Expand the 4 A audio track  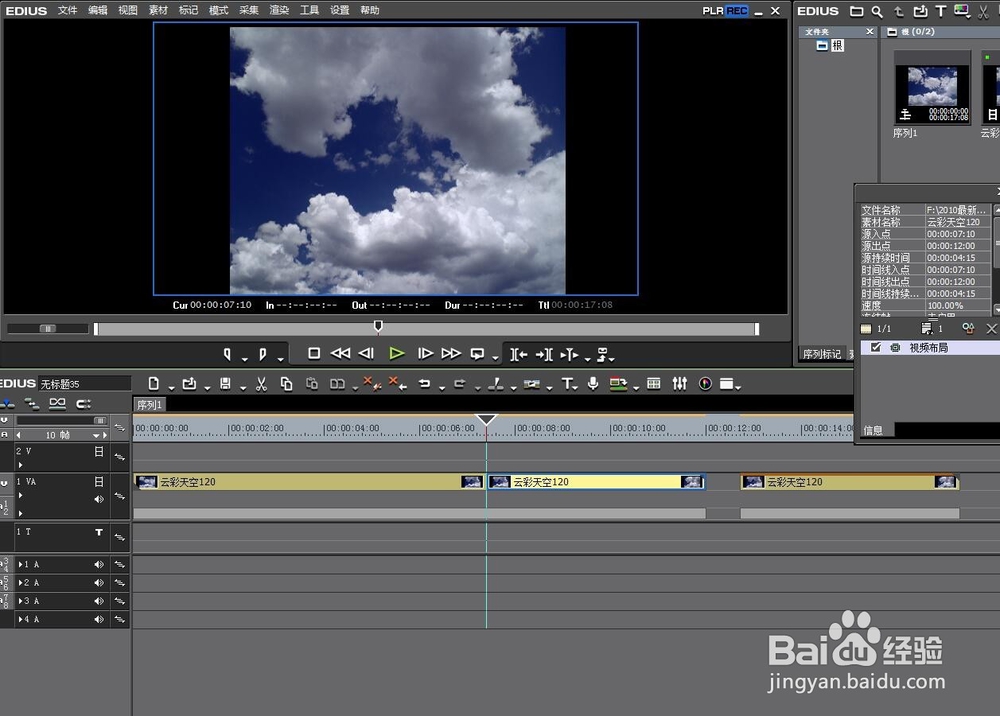(x=20, y=619)
